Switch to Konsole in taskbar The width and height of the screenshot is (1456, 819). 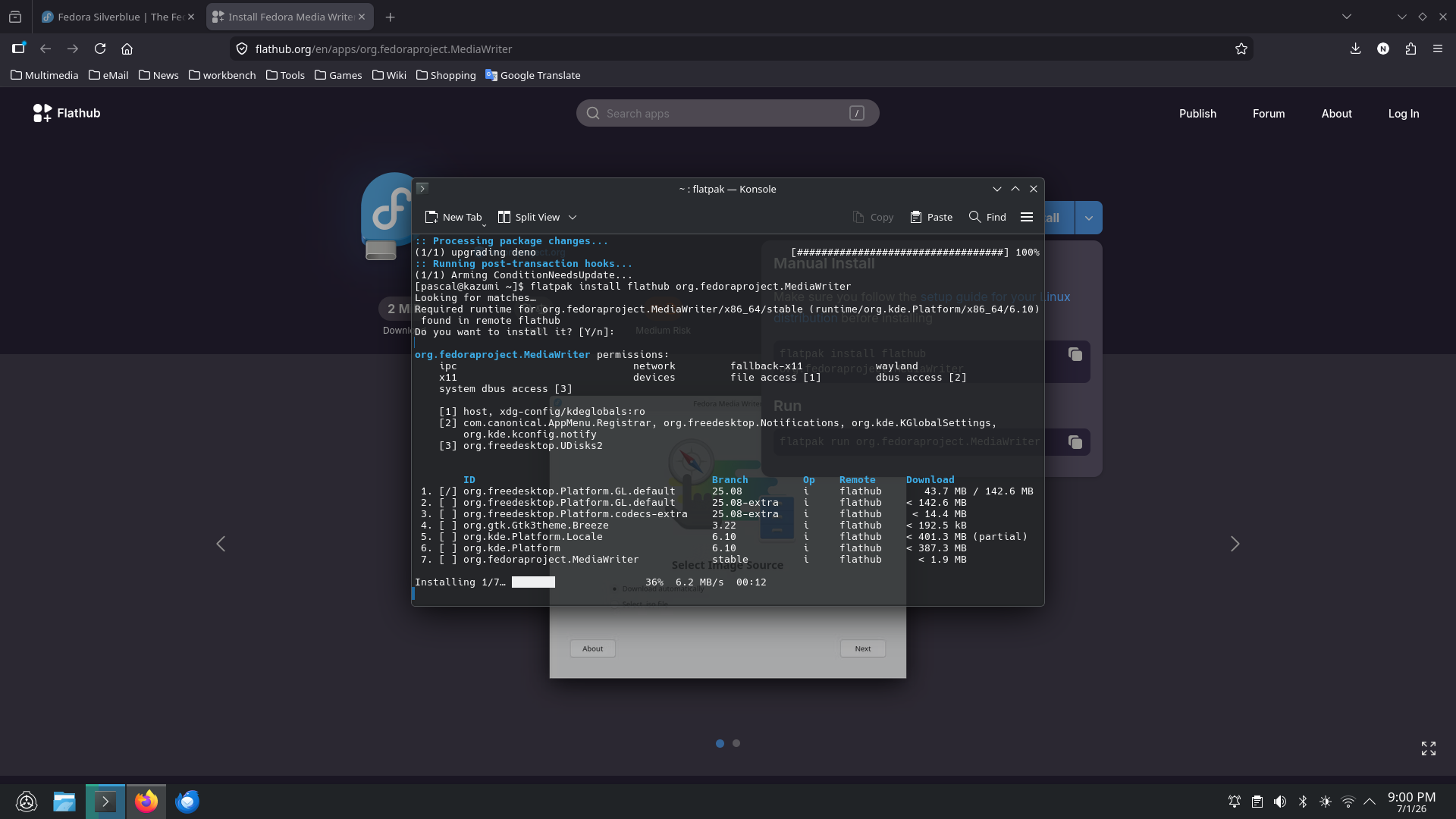(x=105, y=802)
